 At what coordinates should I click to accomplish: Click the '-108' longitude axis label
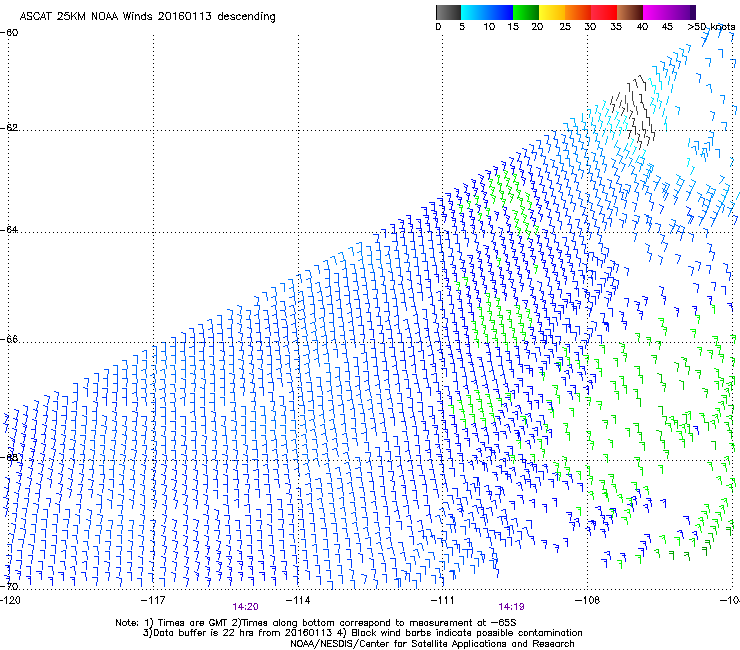tap(588, 600)
